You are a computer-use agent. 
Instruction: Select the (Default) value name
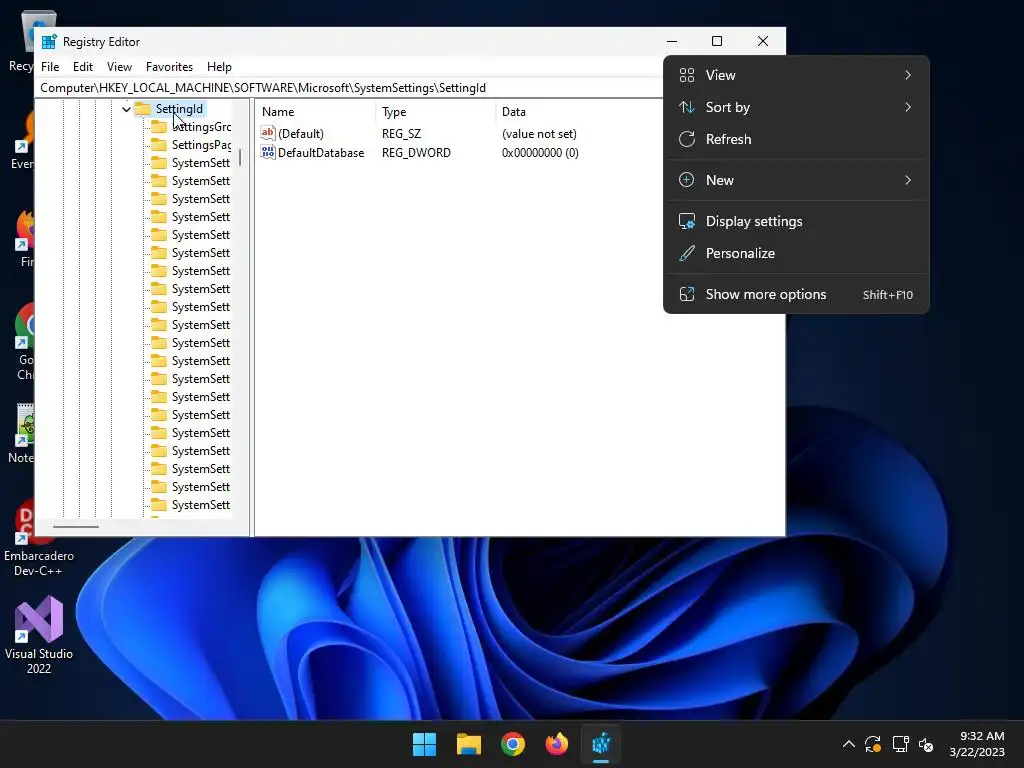(x=300, y=134)
